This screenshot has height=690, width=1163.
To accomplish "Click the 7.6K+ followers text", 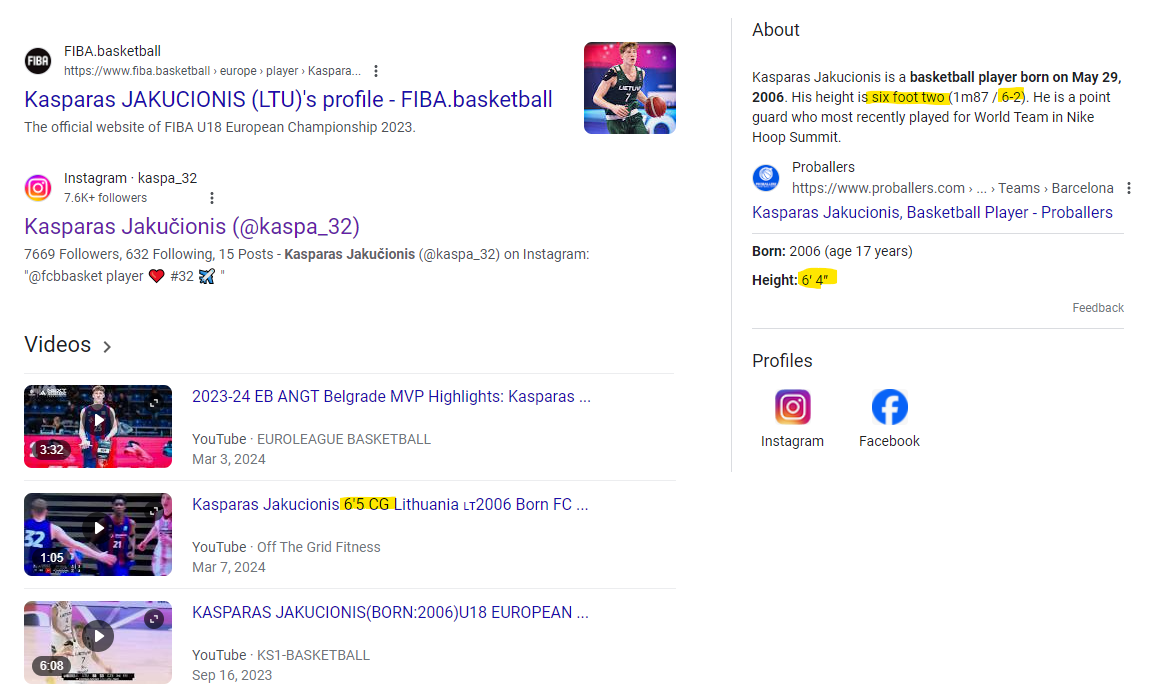I will click(105, 198).
